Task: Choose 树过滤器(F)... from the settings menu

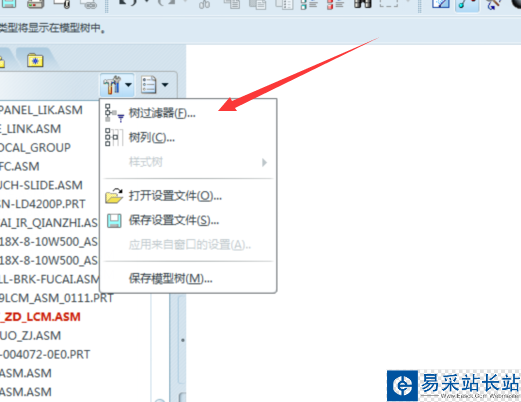Action: [188, 113]
